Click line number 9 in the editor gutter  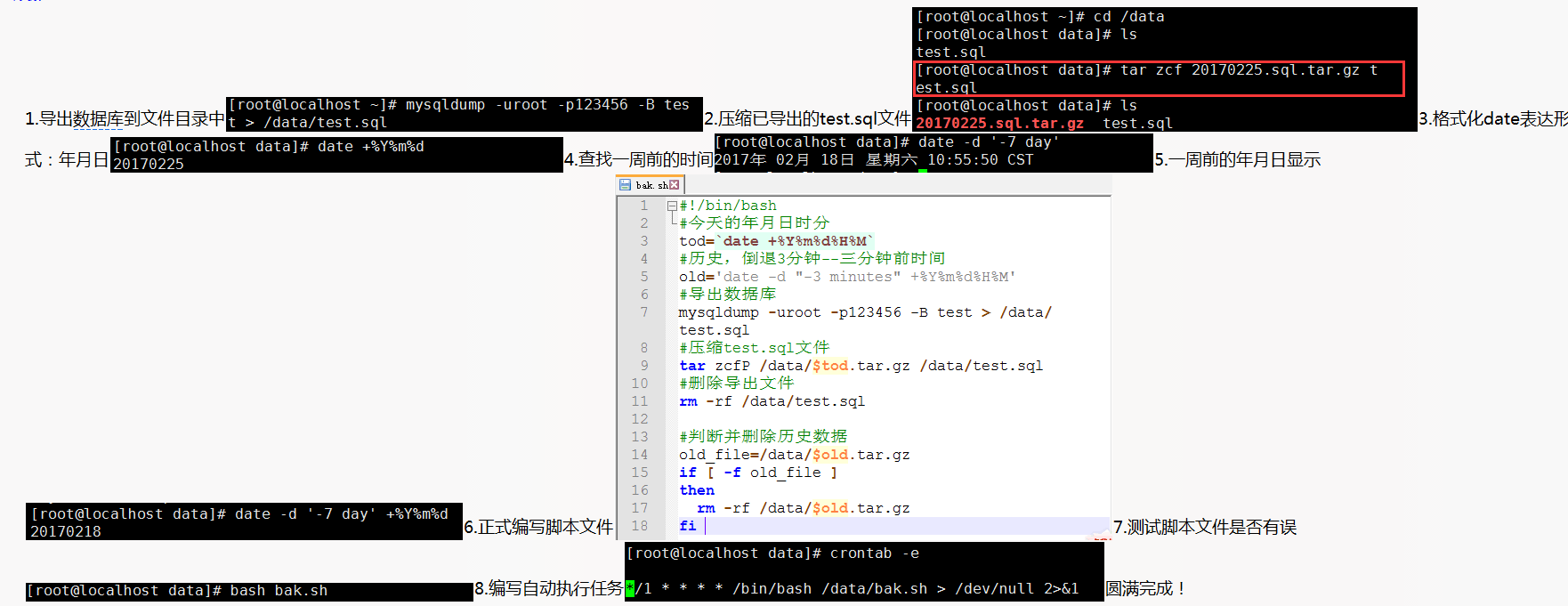pos(644,366)
